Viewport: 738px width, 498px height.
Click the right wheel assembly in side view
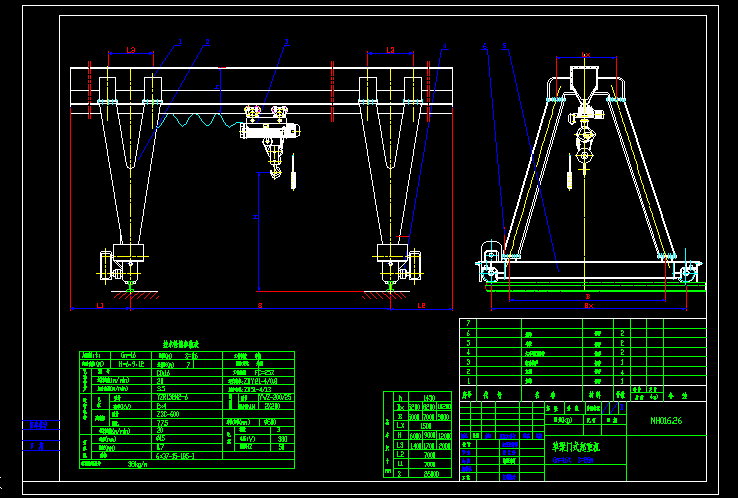688,272
